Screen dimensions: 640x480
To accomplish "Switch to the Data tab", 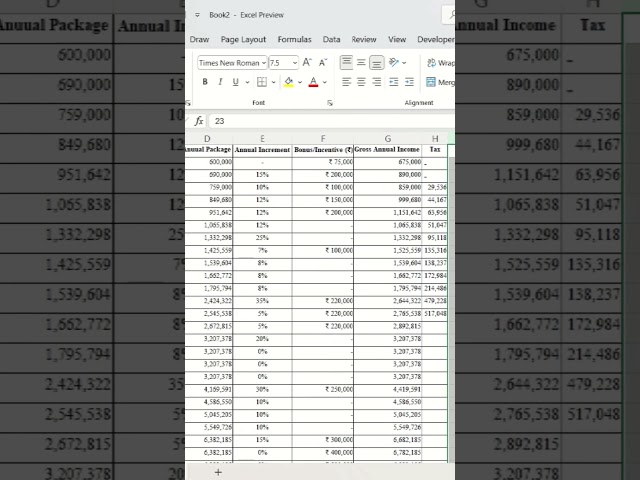I will pyautogui.click(x=331, y=40).
